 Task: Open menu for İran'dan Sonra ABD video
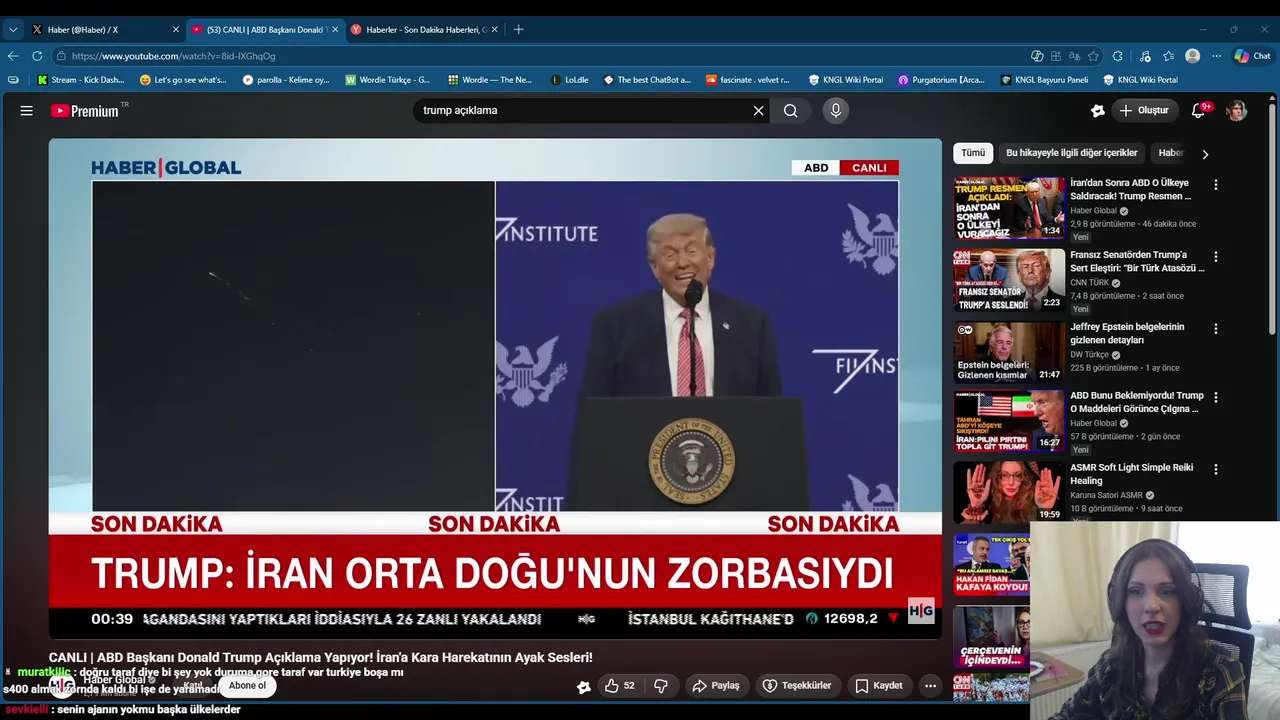pos(1215,185)
